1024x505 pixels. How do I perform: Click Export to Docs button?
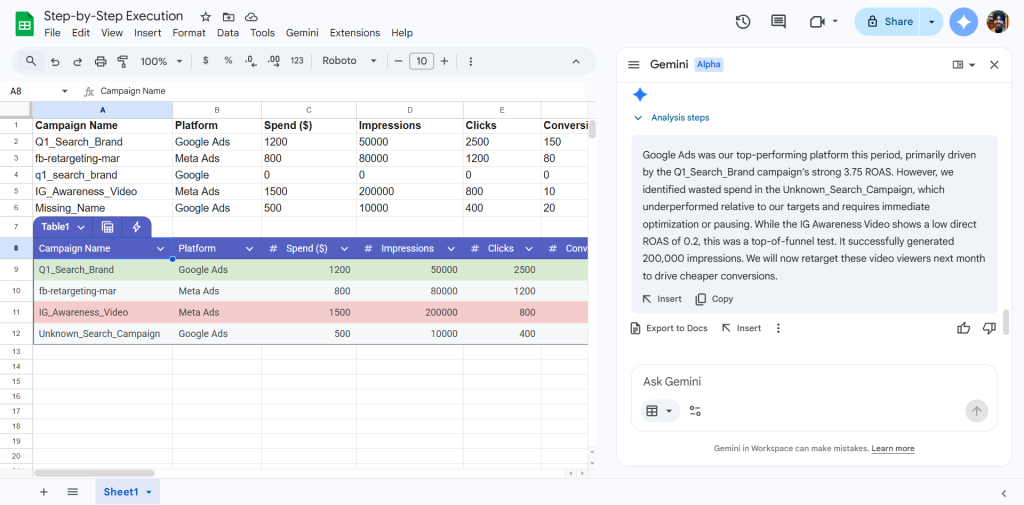click(x=668, y=328)
